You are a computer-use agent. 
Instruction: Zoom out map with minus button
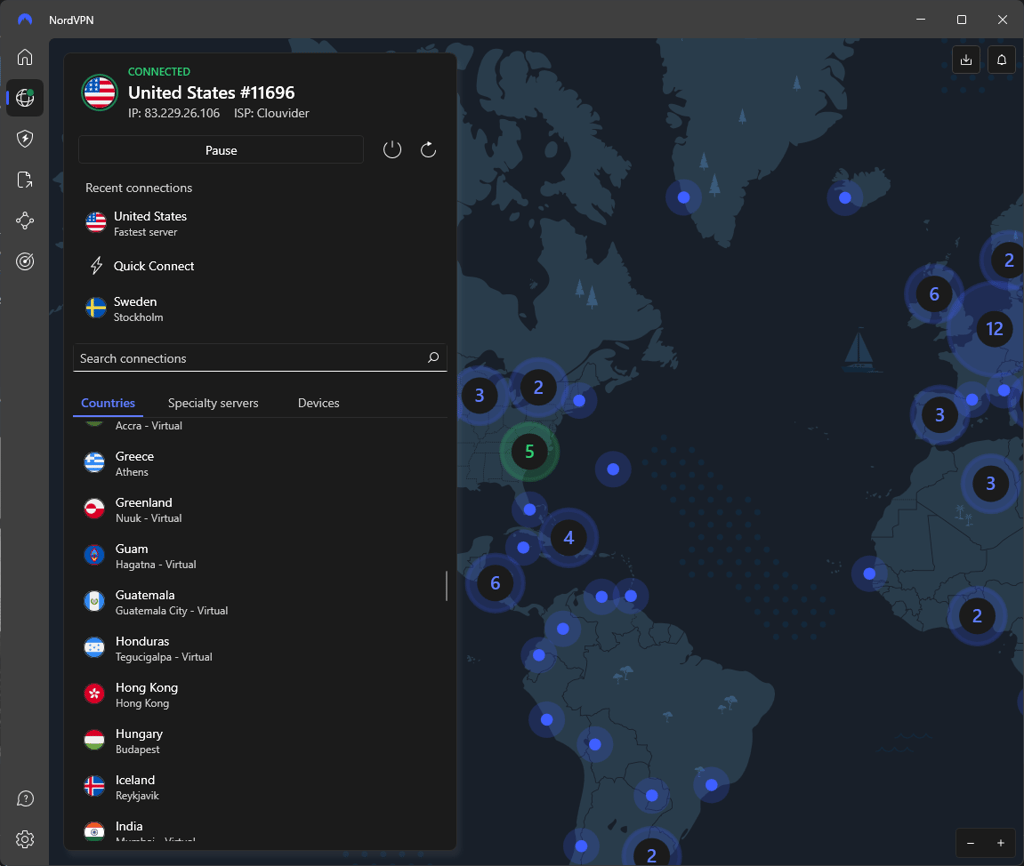point(970,843)
